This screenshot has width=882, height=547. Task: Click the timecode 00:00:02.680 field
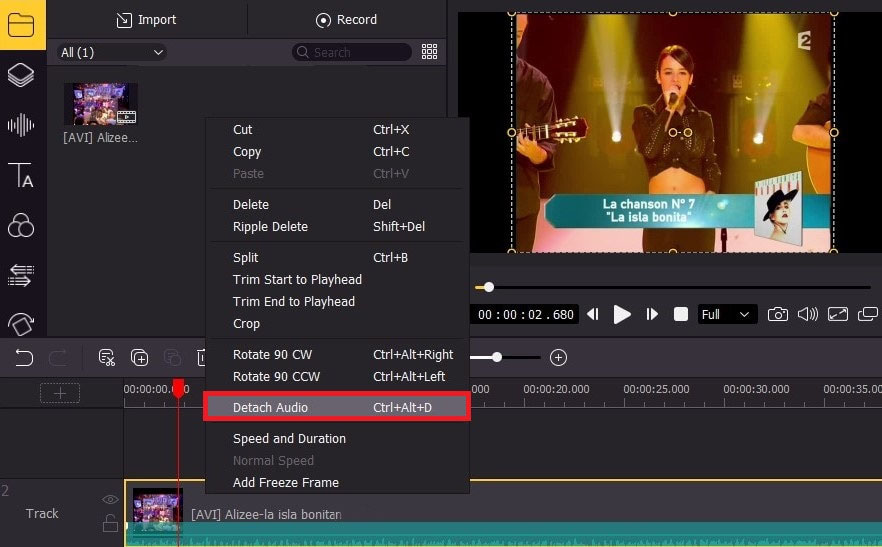coord(525,315)
